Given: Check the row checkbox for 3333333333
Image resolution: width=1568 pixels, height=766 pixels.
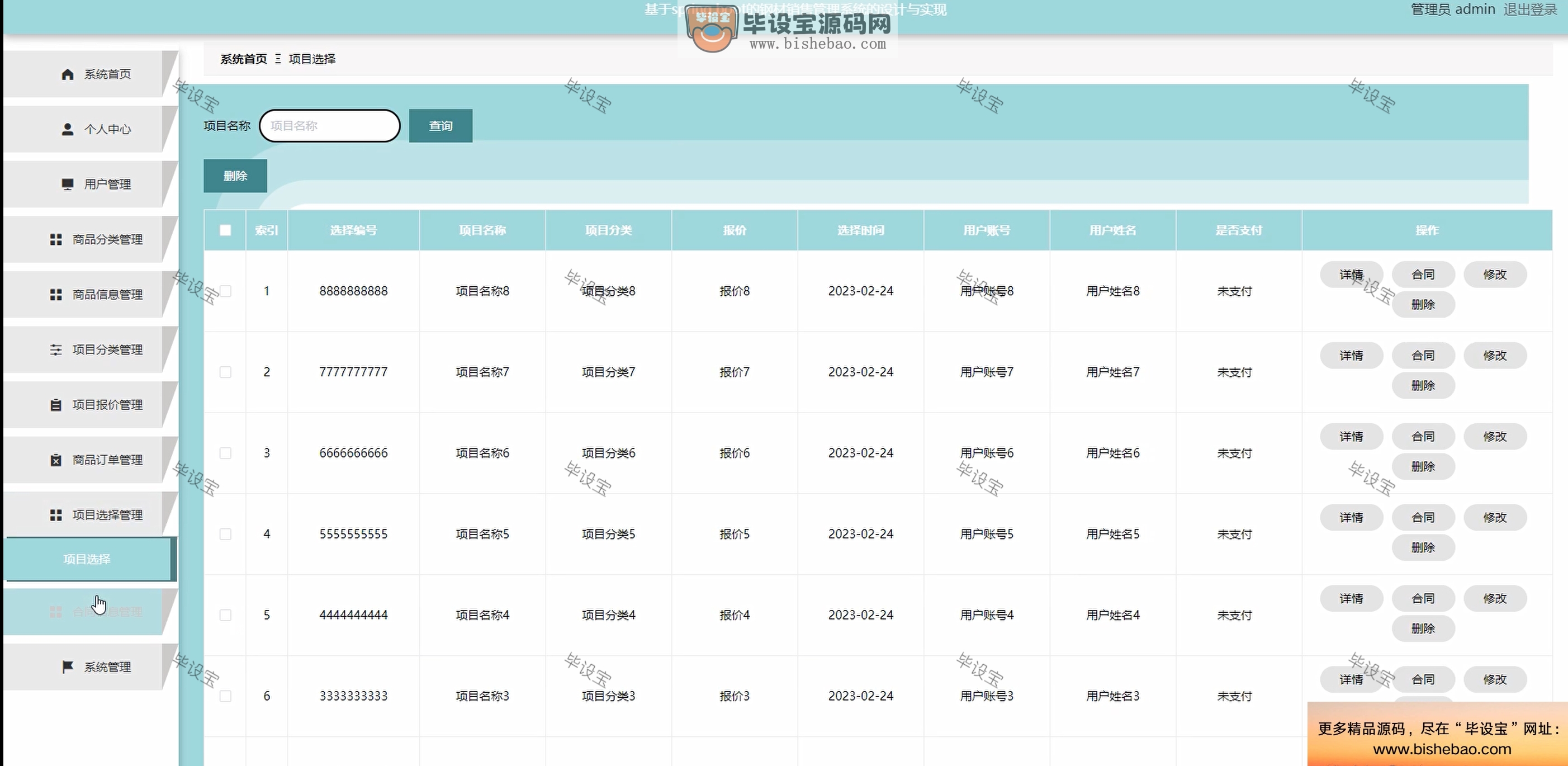Looking at the screenshot, I should pos(225,696).
